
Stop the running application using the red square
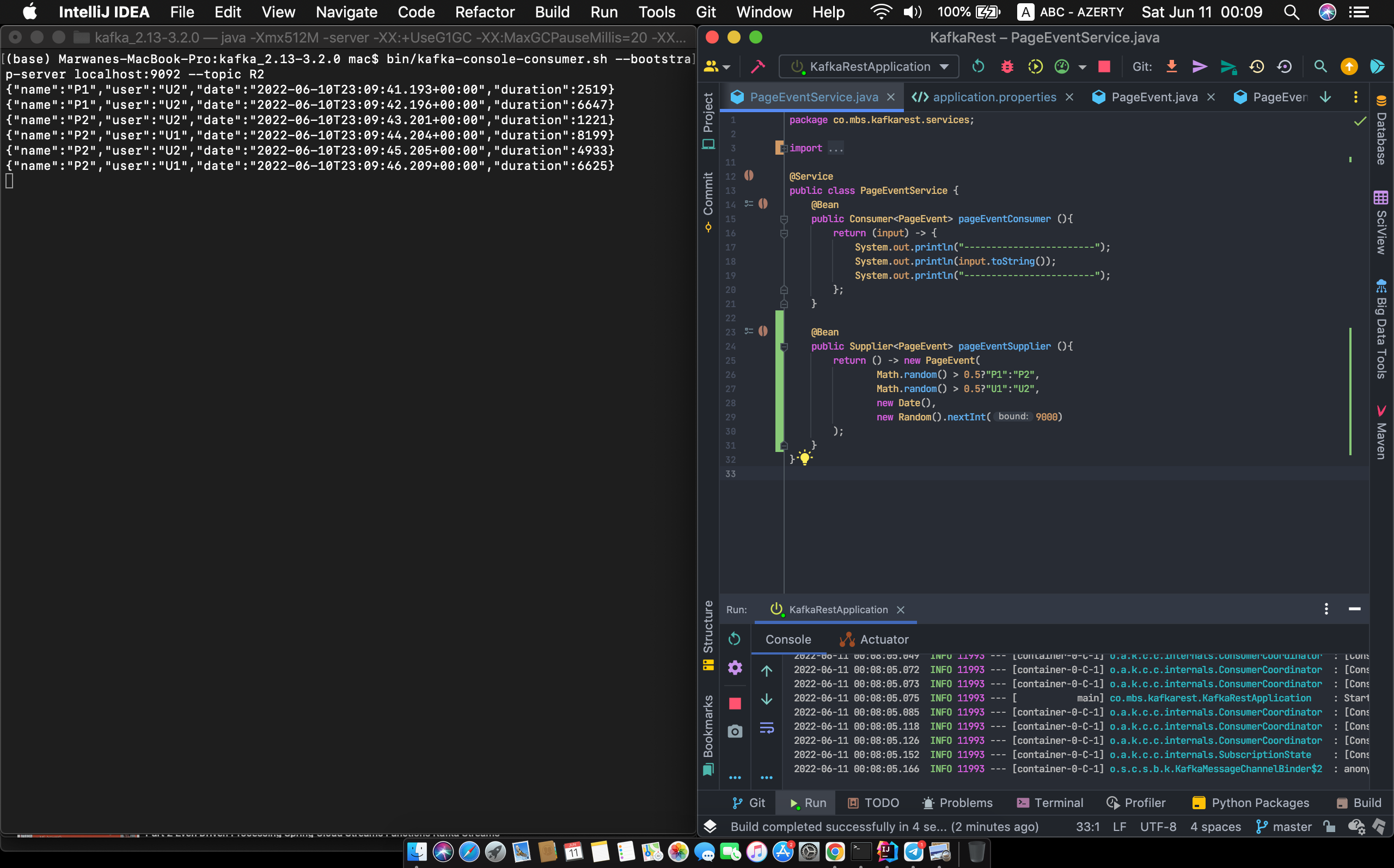point(1104,66)
